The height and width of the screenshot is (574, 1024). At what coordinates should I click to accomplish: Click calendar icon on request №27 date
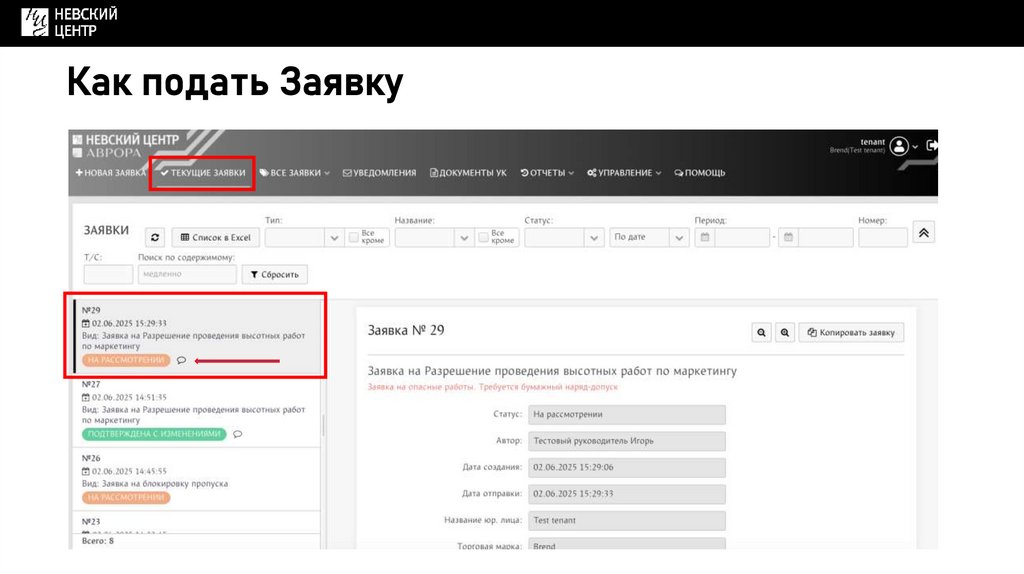(x=86, y=397)
